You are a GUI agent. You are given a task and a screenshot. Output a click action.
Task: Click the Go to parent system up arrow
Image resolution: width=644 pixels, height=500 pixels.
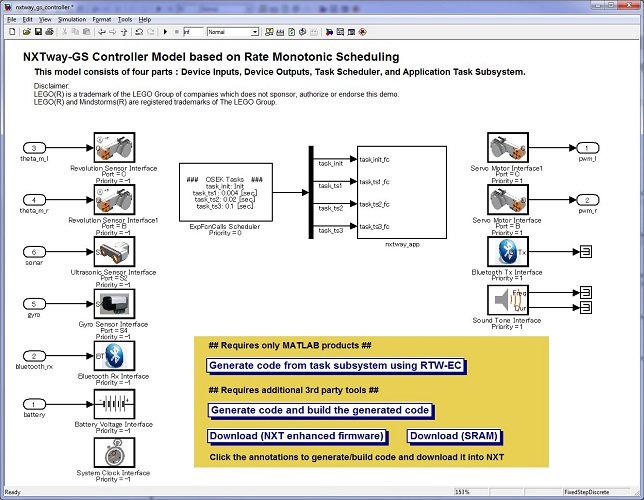pos(123,31)
